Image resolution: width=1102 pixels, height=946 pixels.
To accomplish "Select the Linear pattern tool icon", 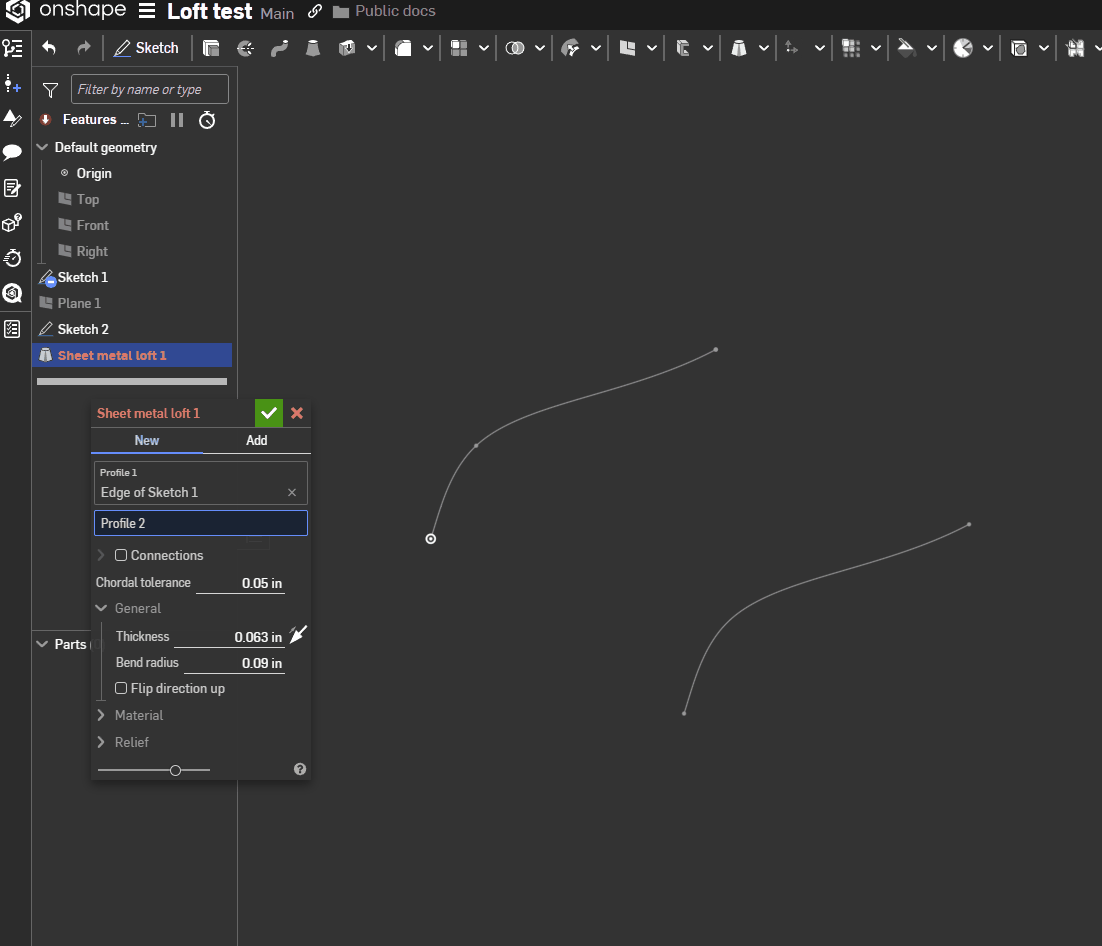I will 459,48.
